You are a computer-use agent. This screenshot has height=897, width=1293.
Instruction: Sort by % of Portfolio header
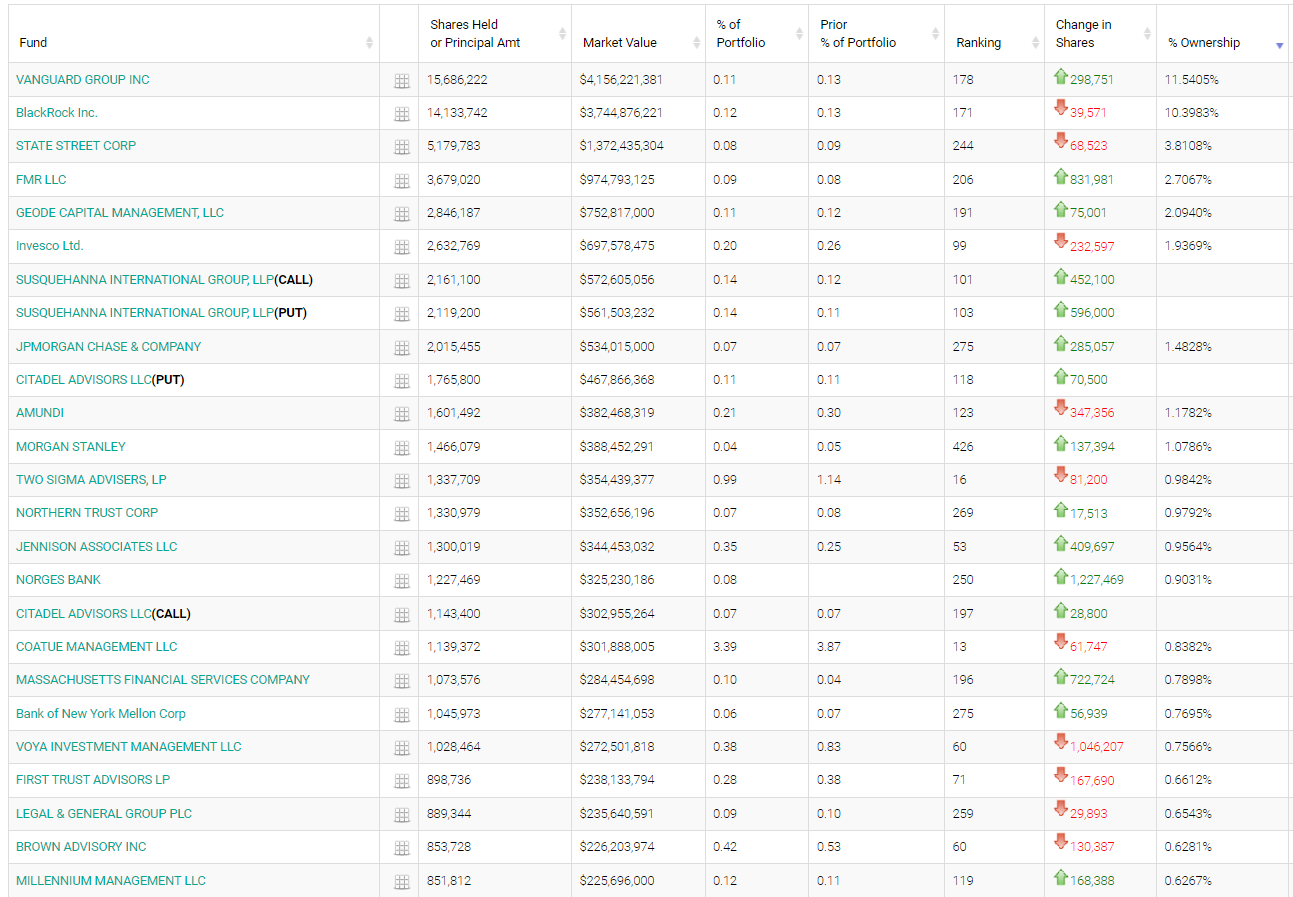757,34
